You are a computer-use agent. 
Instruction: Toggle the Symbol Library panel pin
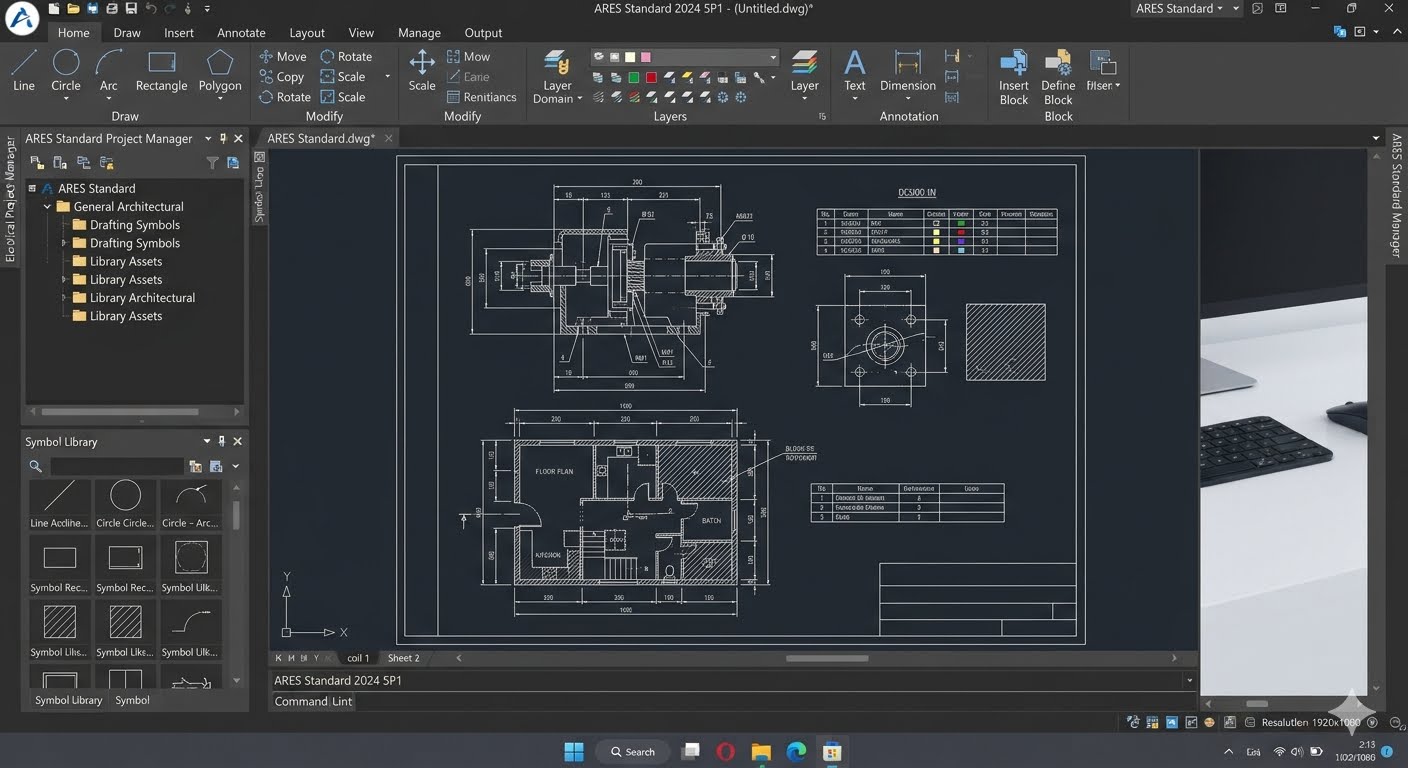click(x=223, y=441)
